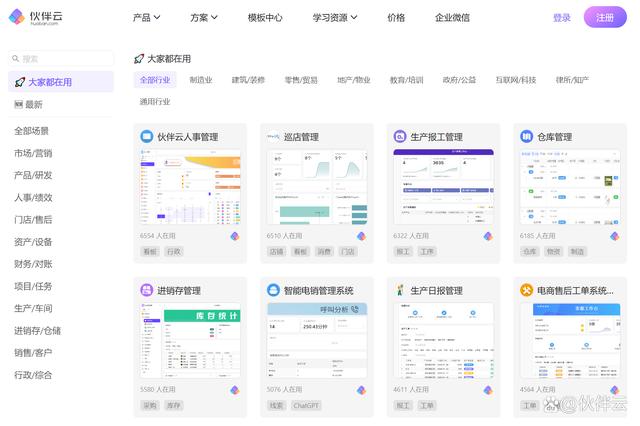Screen dimensions: 640x426
Task: Open 全部场景 in the sidebar
Action: (x=31, y=131)
